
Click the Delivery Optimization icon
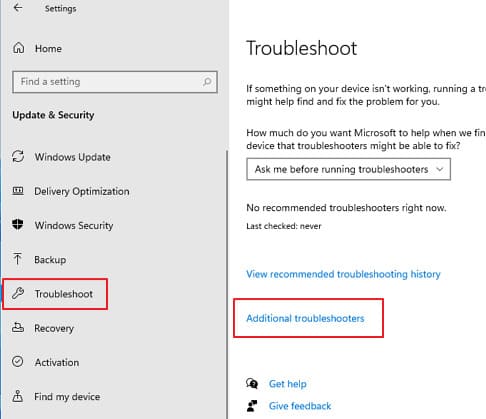pyautogui.click(x=18, y=191)
